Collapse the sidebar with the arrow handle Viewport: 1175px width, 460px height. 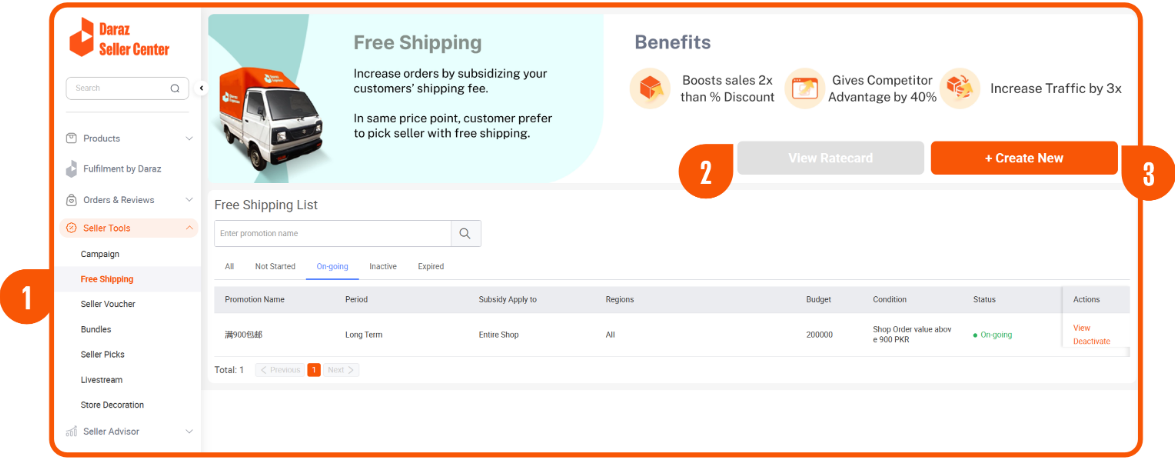(x=201, y=88)
